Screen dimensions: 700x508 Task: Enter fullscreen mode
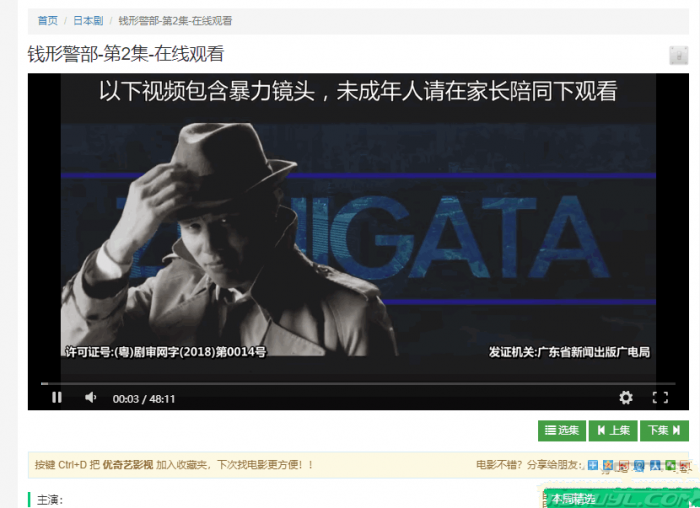pyautogui.click(x=660, y=397)
